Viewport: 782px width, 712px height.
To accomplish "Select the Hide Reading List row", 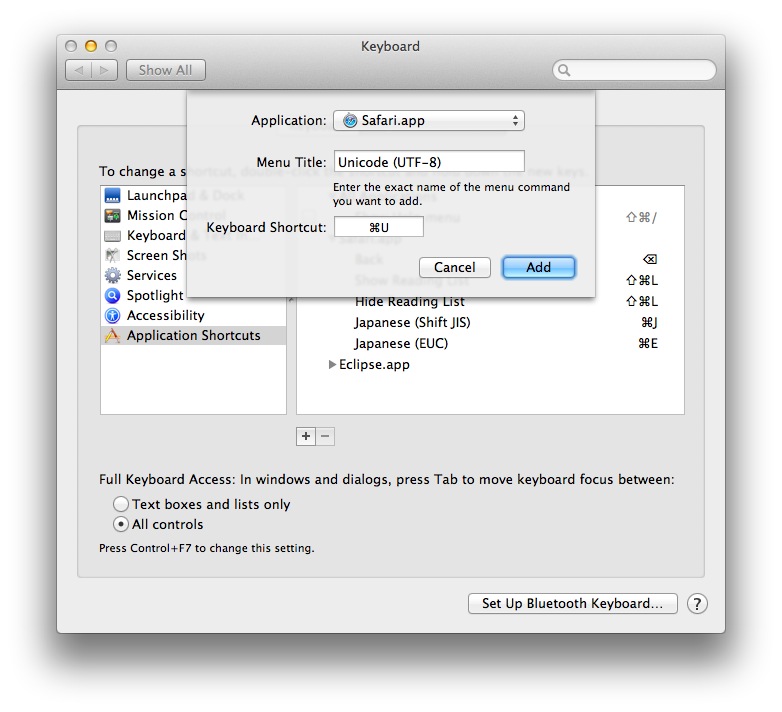I will [490, 301].
